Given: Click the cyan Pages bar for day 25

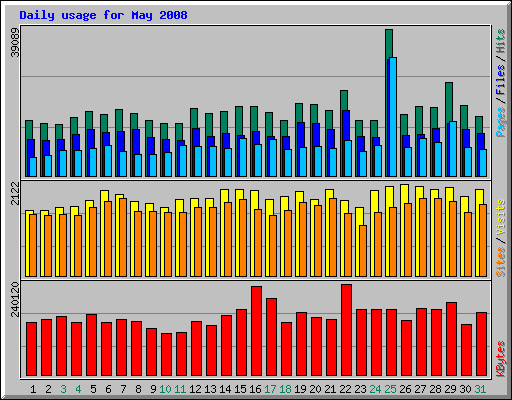Looking at the screenshot, I should [x=393, y=117].
